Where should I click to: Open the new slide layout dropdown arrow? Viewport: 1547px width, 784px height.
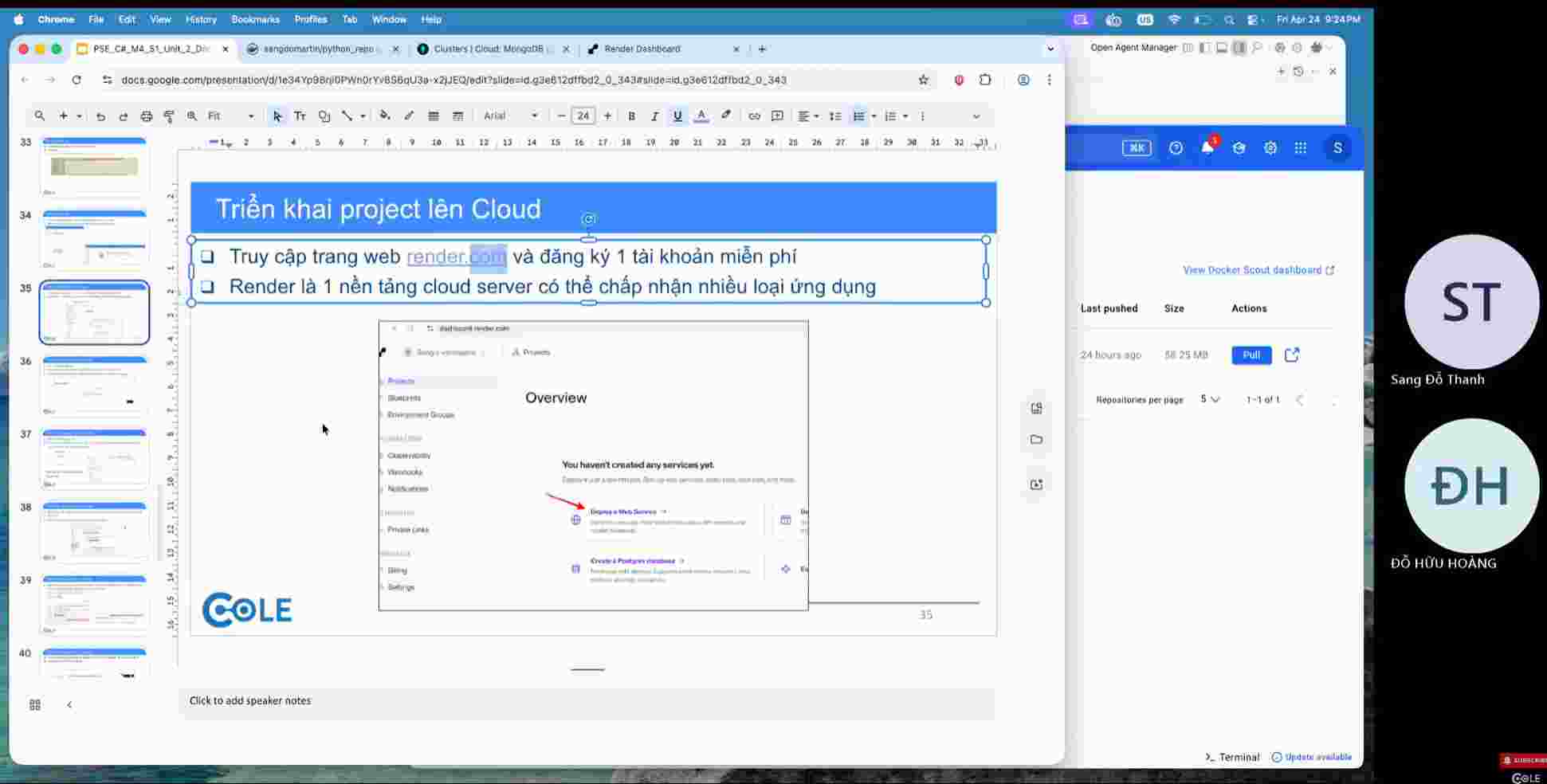click(79, 116)
